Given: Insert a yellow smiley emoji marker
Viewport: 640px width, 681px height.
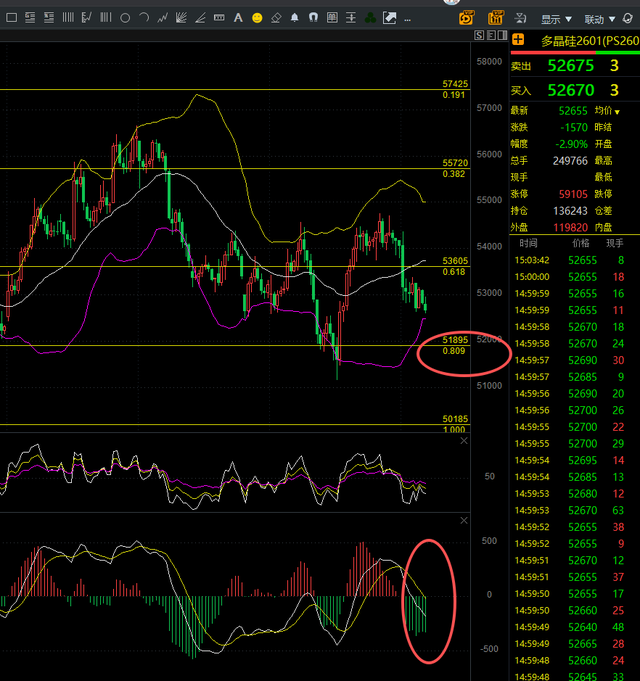Looking at the screenshot, I should click(x=257, y=18).
